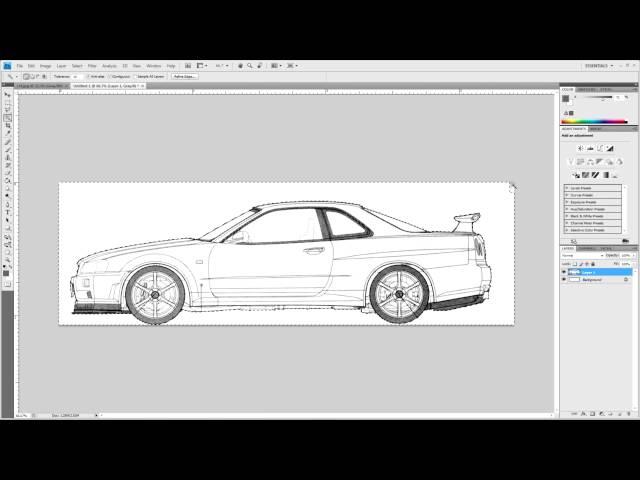Hide Layer 1 using its eye icon
640x480 pixels.
(x=564, y=272)
